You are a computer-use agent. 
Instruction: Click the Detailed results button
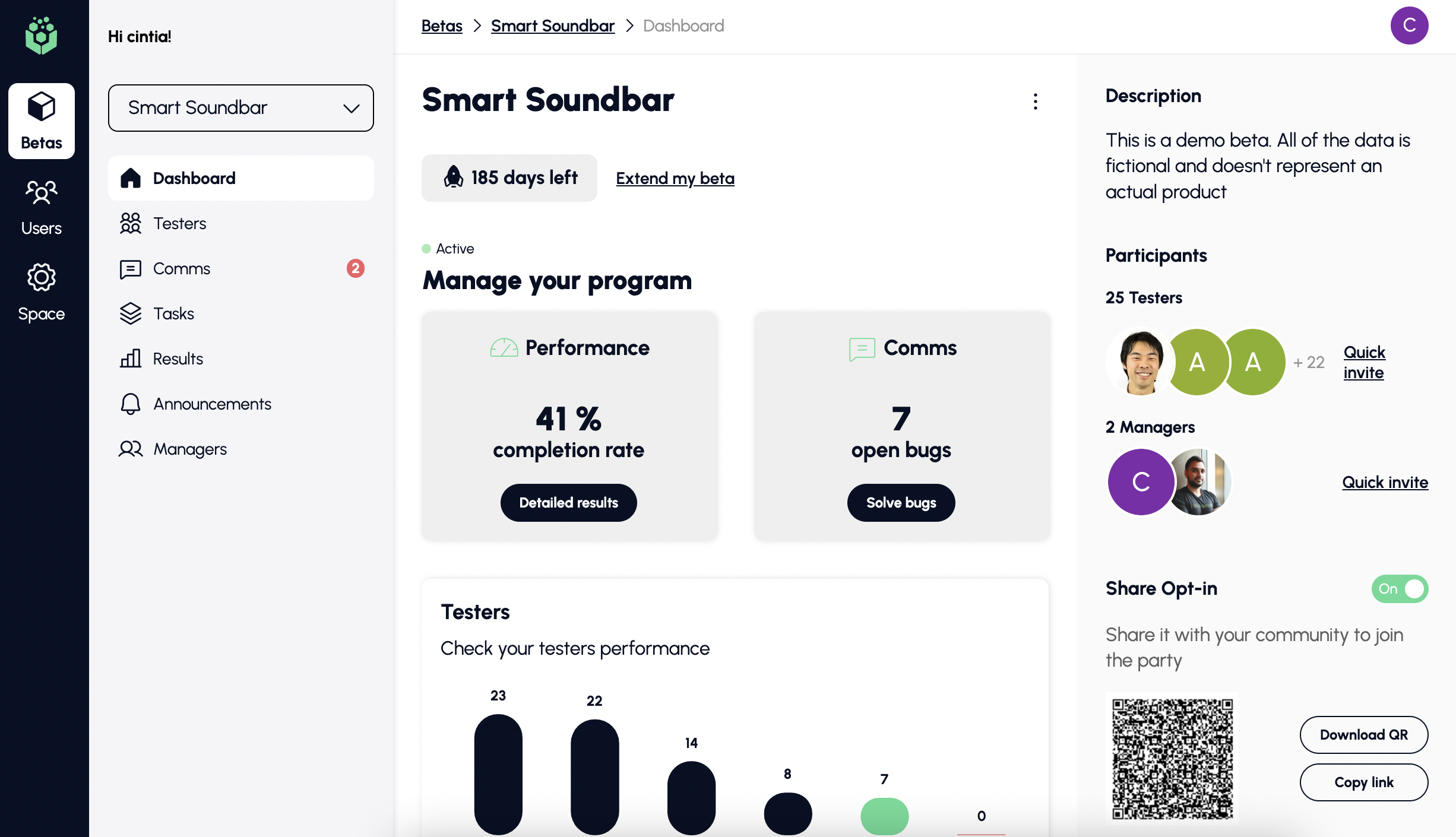[568, 503]
